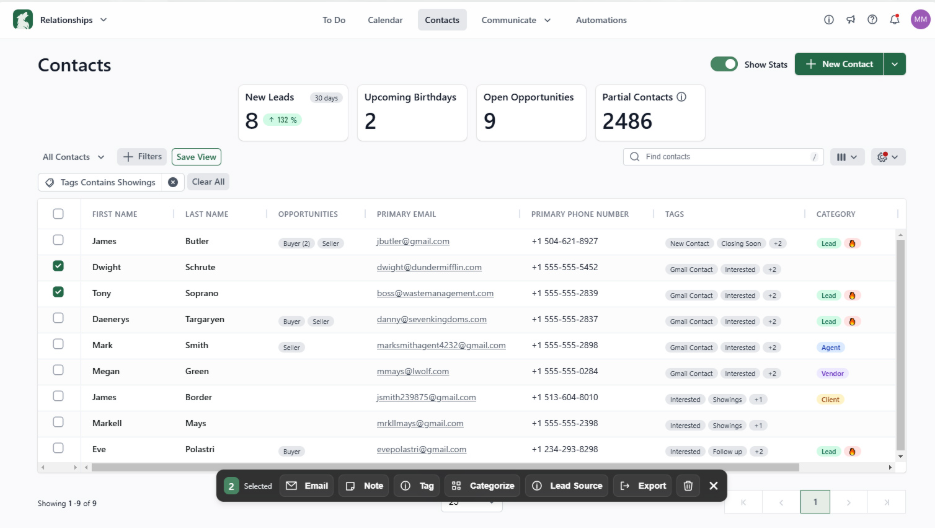
Task: Click the search magnifier icon in Find contacts
Action: (x=634, y=156)
